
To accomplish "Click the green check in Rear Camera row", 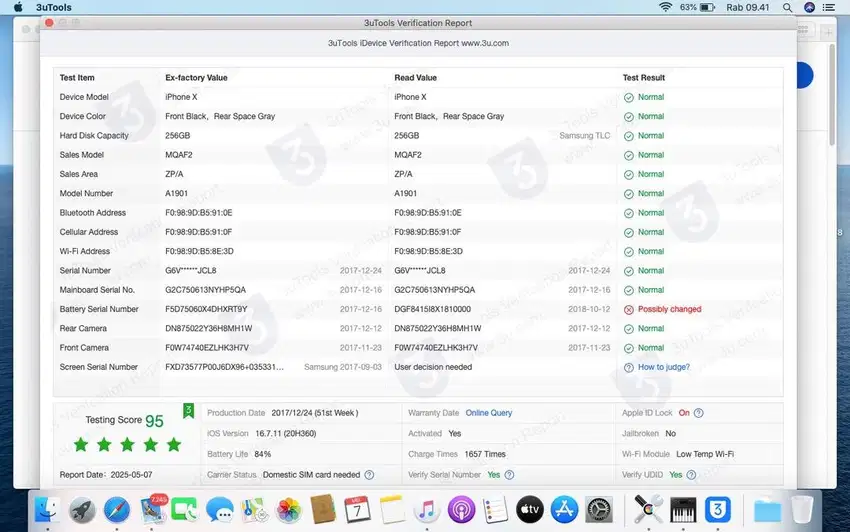I will pos(629,329).
